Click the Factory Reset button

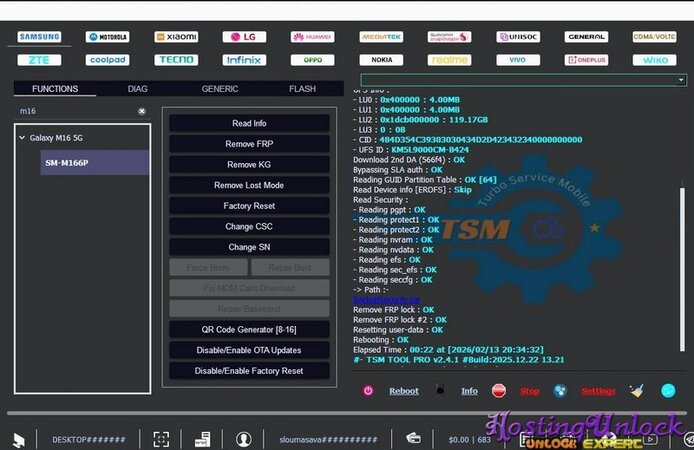(x=249, y=206)
